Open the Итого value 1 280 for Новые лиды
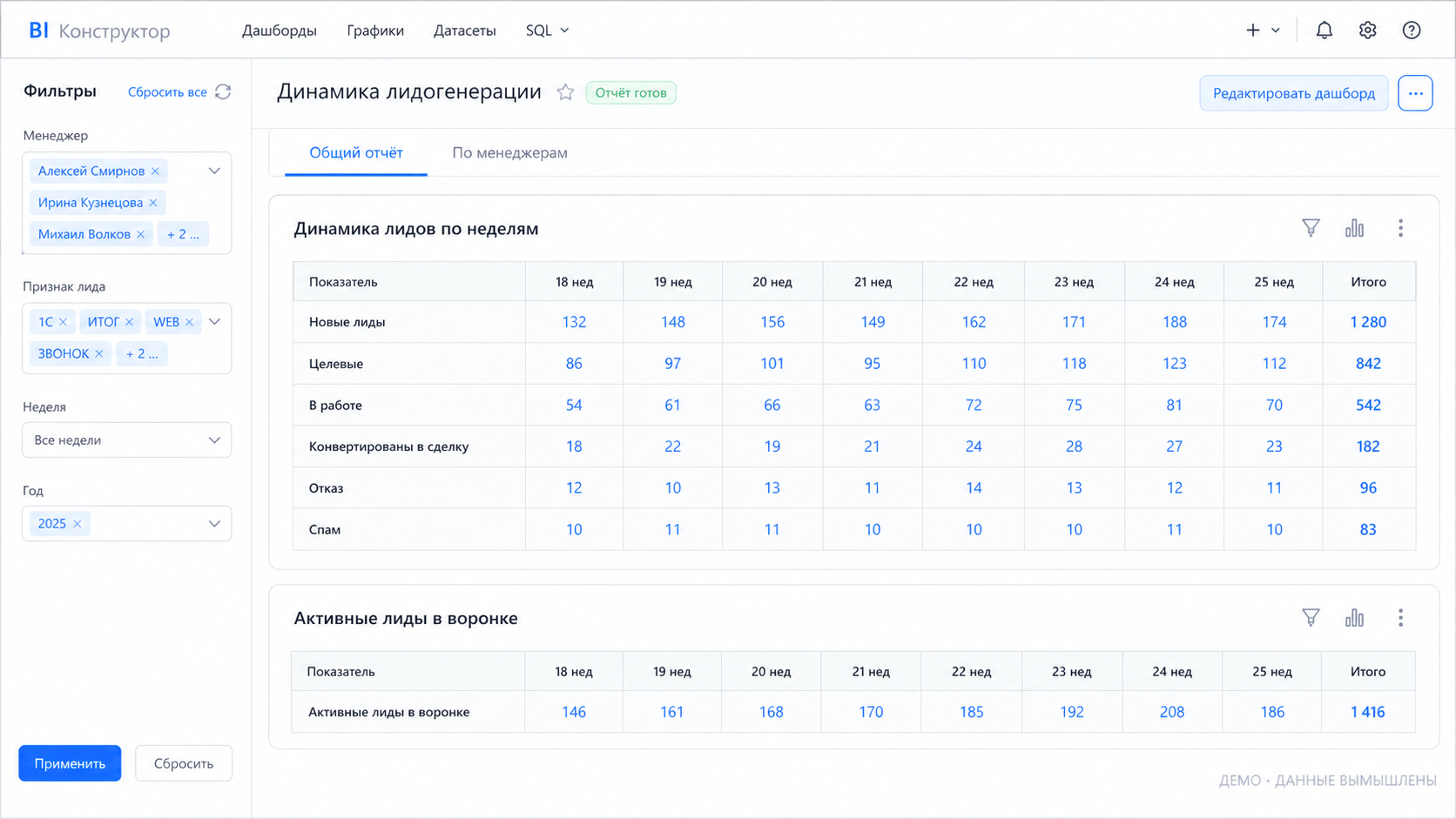 [x=1368, y=322]
